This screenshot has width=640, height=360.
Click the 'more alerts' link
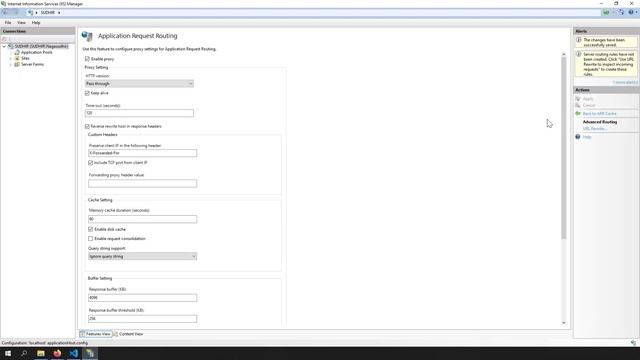[x=624, y=82]
